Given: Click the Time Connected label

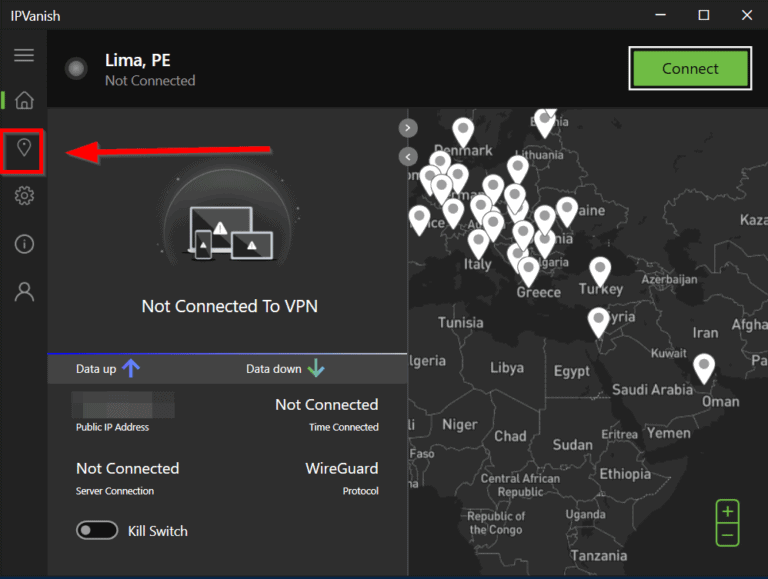Looking at the screenshot, I should click(344, 427).
